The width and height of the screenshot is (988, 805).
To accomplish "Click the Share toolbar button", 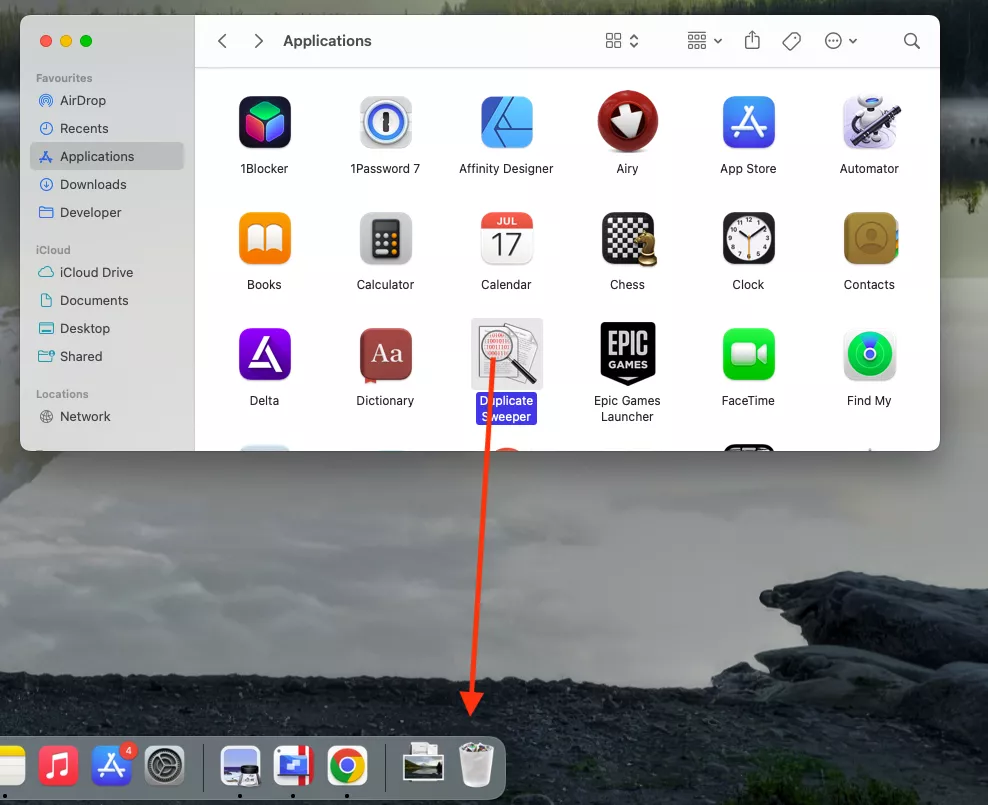I will click(x=753, y=41).
